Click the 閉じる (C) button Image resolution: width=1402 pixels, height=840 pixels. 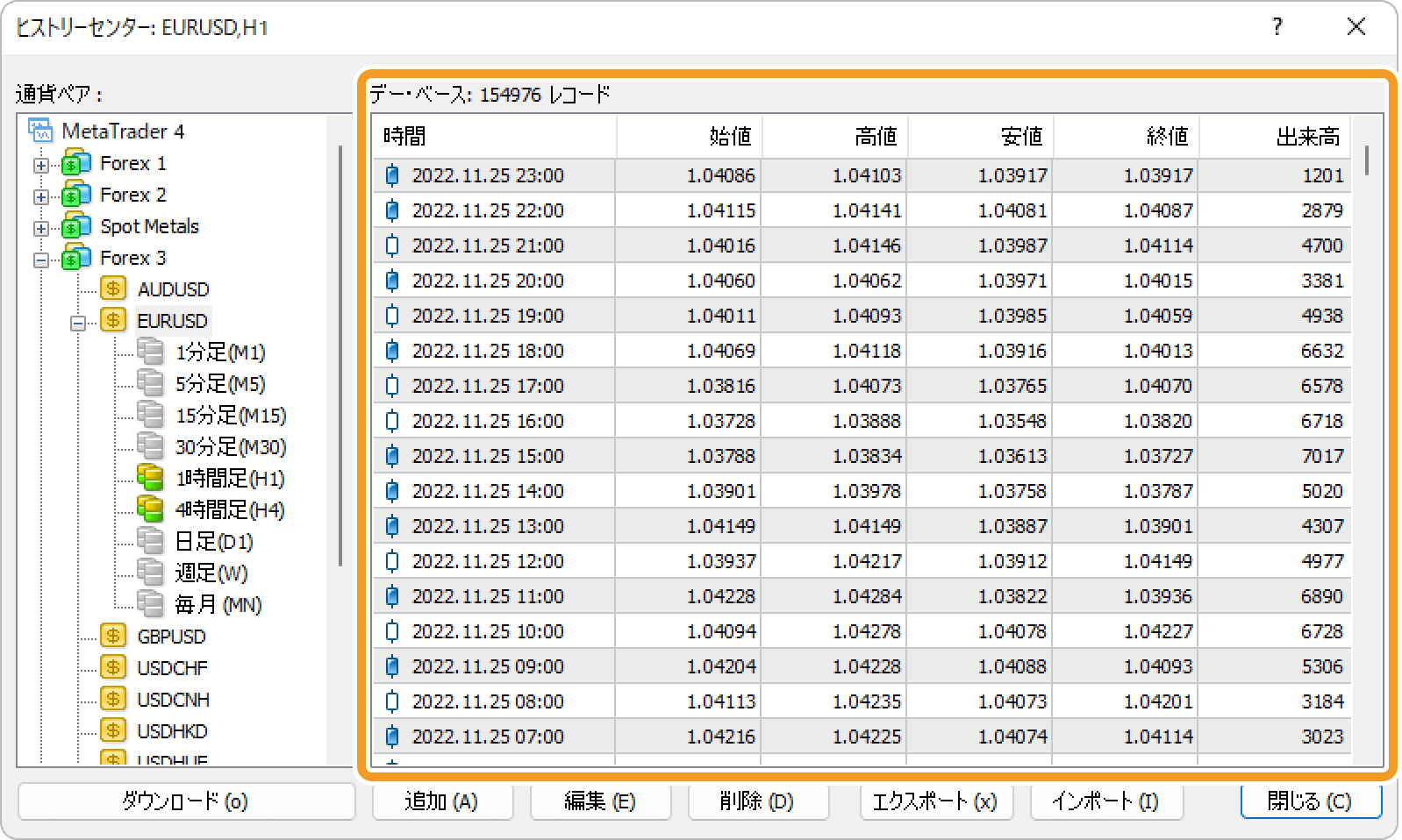pos(1311,801)
